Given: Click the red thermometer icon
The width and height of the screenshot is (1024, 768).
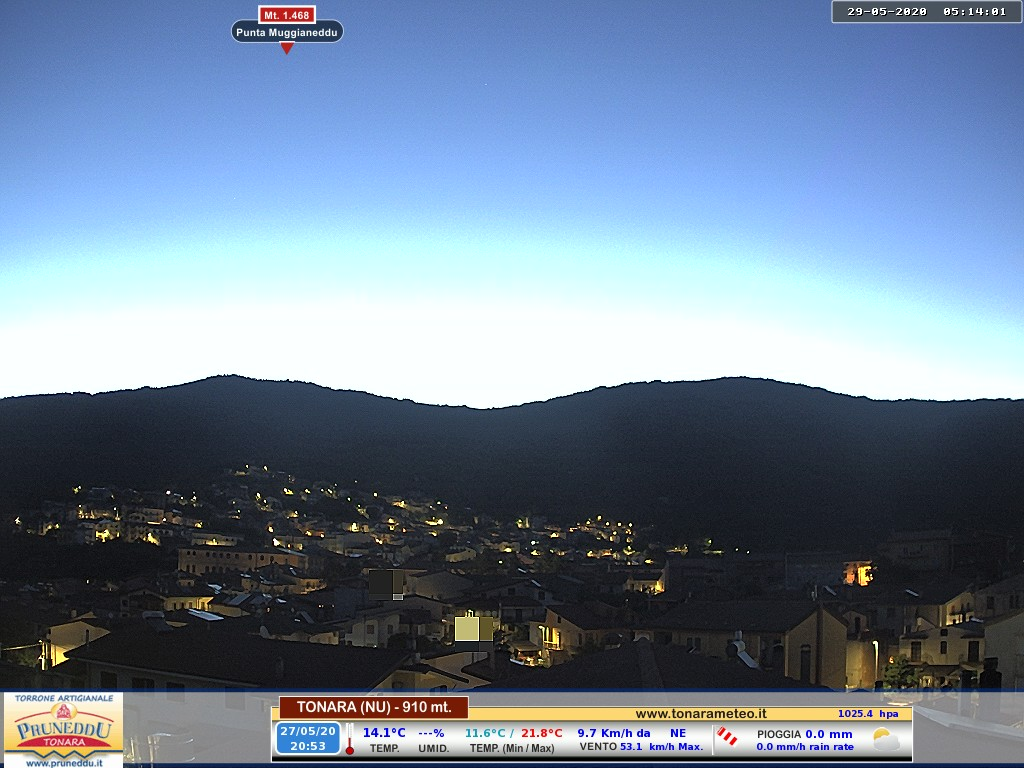Looking at the screenshot, I should coord(350,739).
